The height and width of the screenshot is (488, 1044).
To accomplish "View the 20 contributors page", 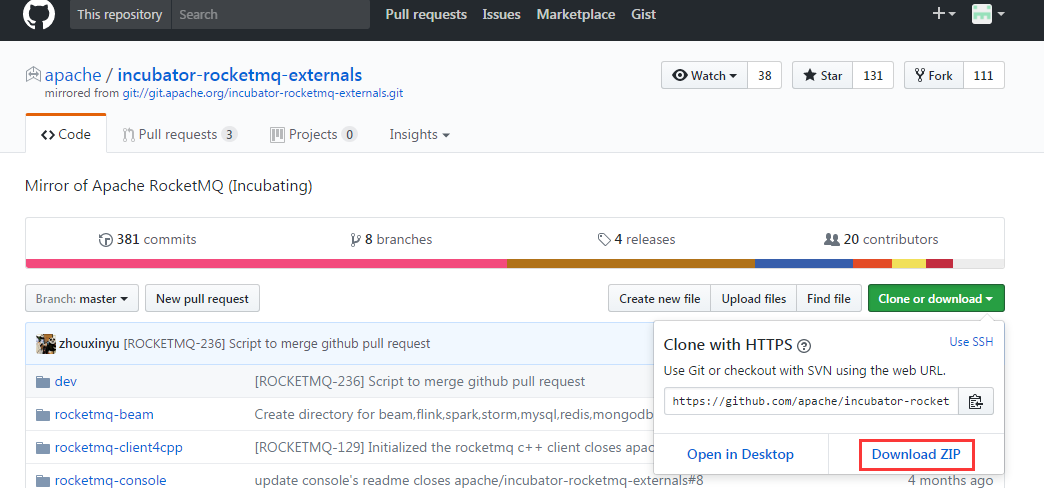I will coord(881,240).
